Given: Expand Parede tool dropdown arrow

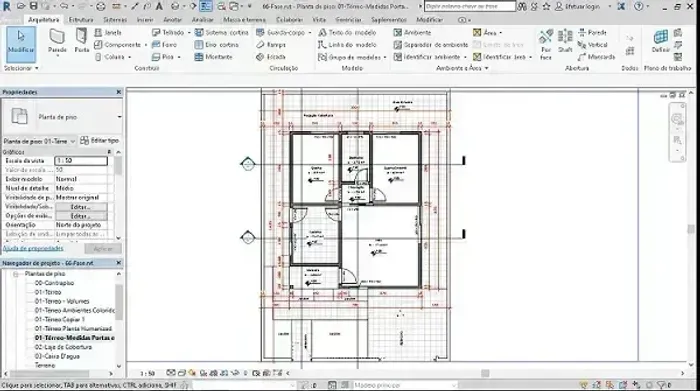Looking at the screenshot, I should coord(57,56).
